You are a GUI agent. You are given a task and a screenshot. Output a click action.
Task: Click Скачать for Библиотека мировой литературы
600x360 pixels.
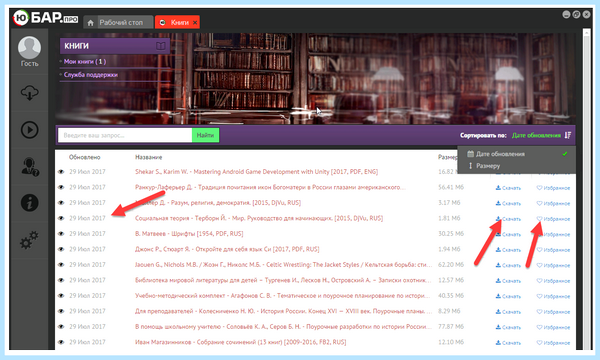[508, 281]
